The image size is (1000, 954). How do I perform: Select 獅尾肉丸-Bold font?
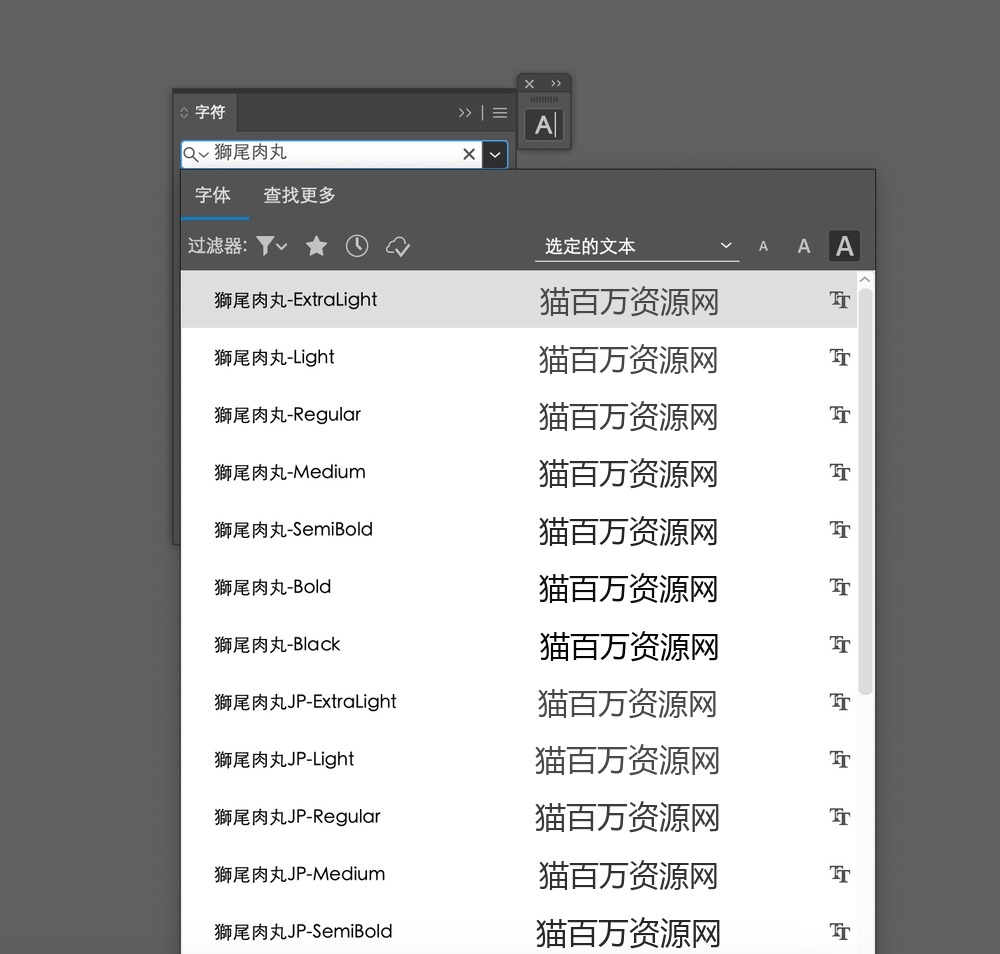519,587
